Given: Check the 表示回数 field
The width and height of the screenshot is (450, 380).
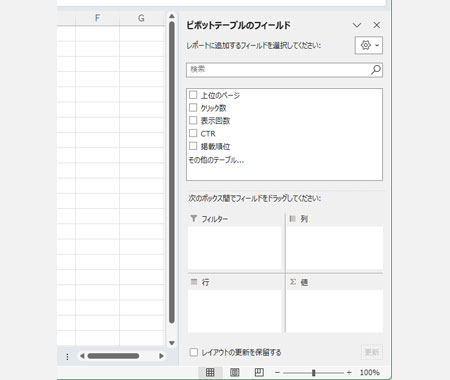Looking at the screenshot, I should 193,120.
